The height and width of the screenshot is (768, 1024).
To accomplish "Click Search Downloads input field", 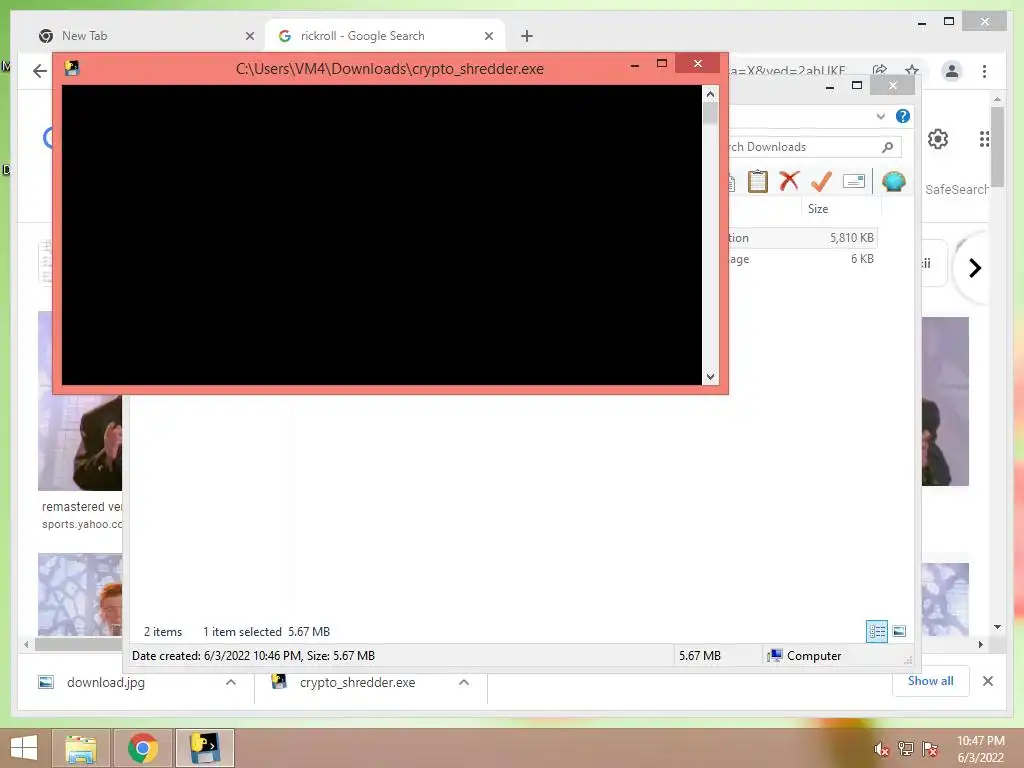I will 803,147.
